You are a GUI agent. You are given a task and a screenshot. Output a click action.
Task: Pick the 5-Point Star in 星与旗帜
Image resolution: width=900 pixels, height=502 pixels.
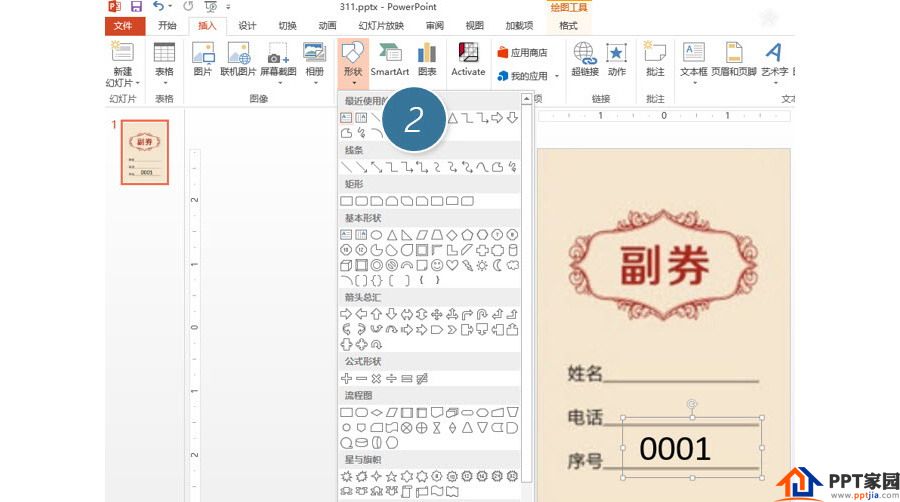391,476
